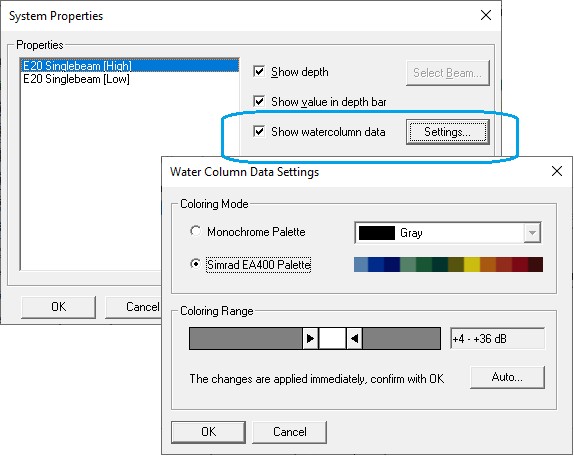Open watercolumn Settings... button
Screen dimensions: 574x456
click(448, 132)
